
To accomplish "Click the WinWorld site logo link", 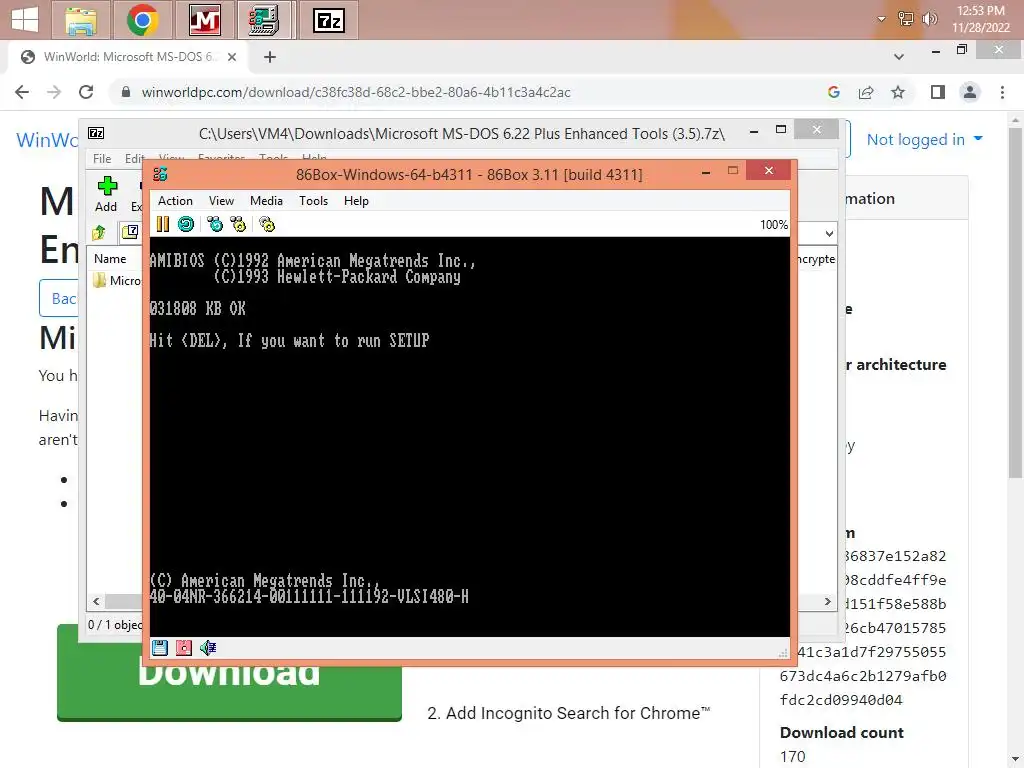I will tap(47, 139).
